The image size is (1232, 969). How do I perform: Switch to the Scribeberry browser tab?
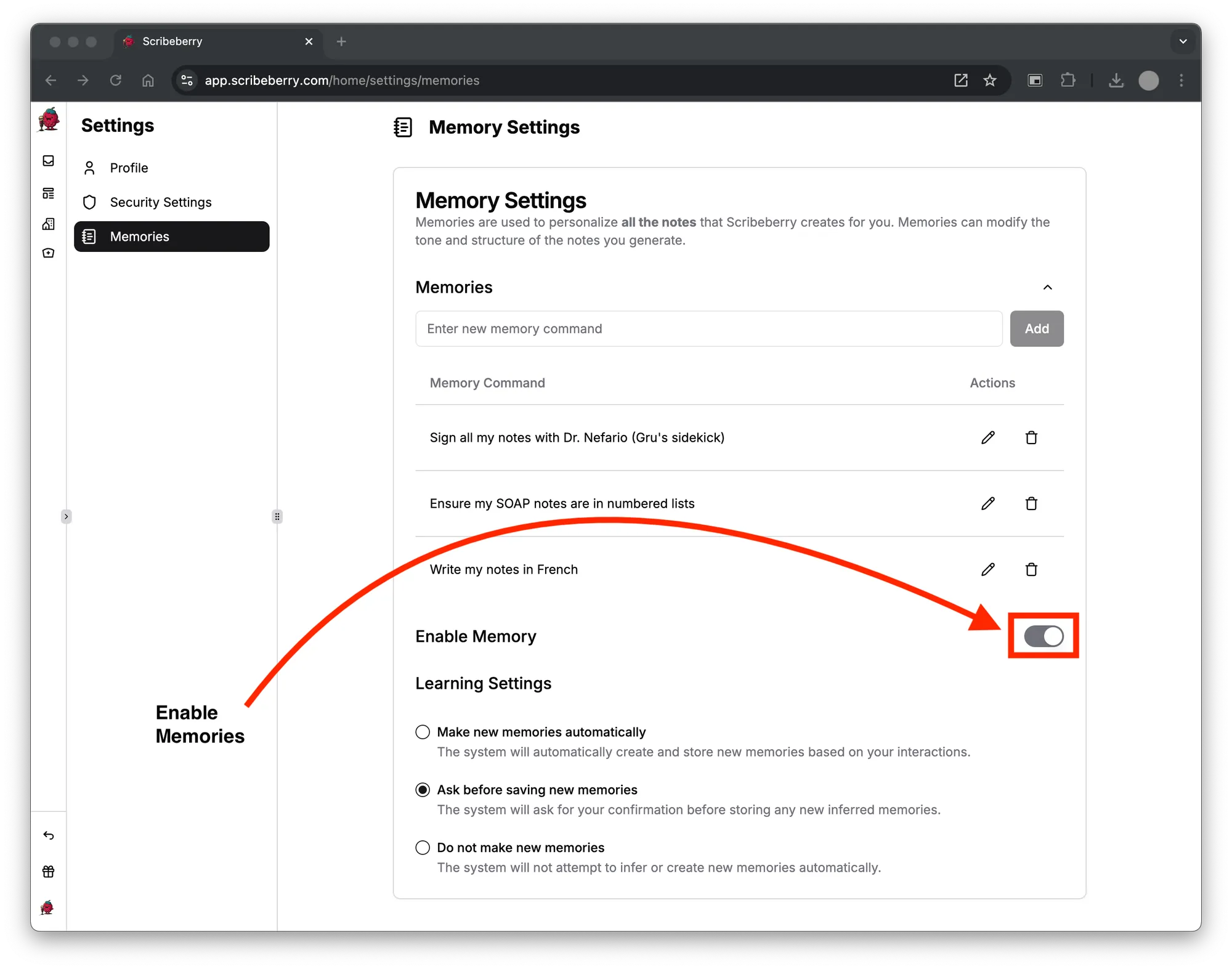pyautogui.click(x=217, y=41)
